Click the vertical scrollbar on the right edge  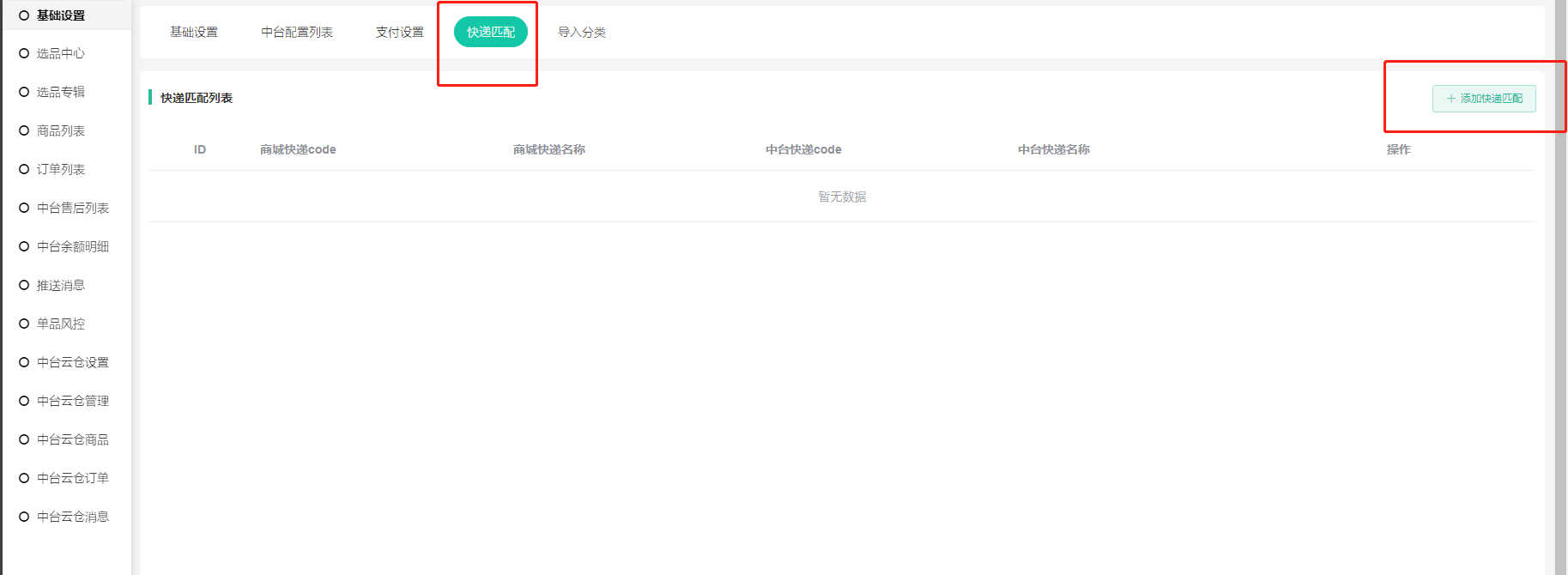click(x=1560, y=287)
